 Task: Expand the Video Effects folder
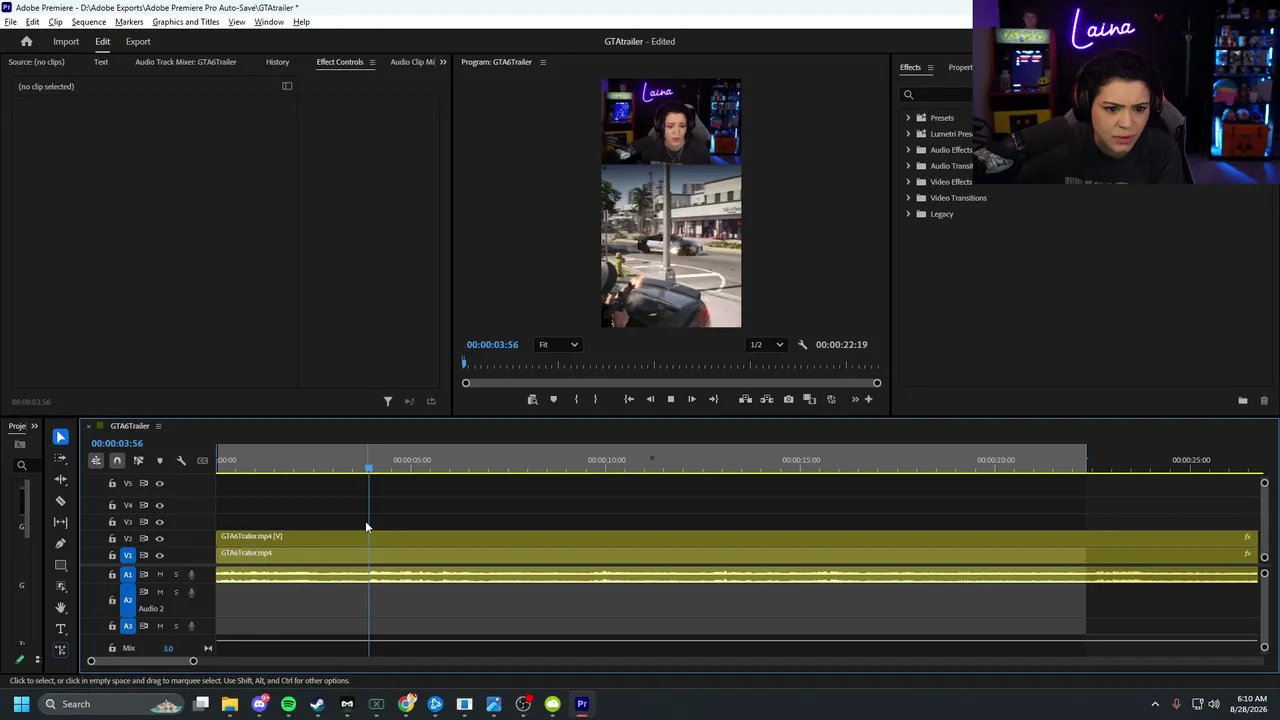pyautogui.click(x=908, y=182)
